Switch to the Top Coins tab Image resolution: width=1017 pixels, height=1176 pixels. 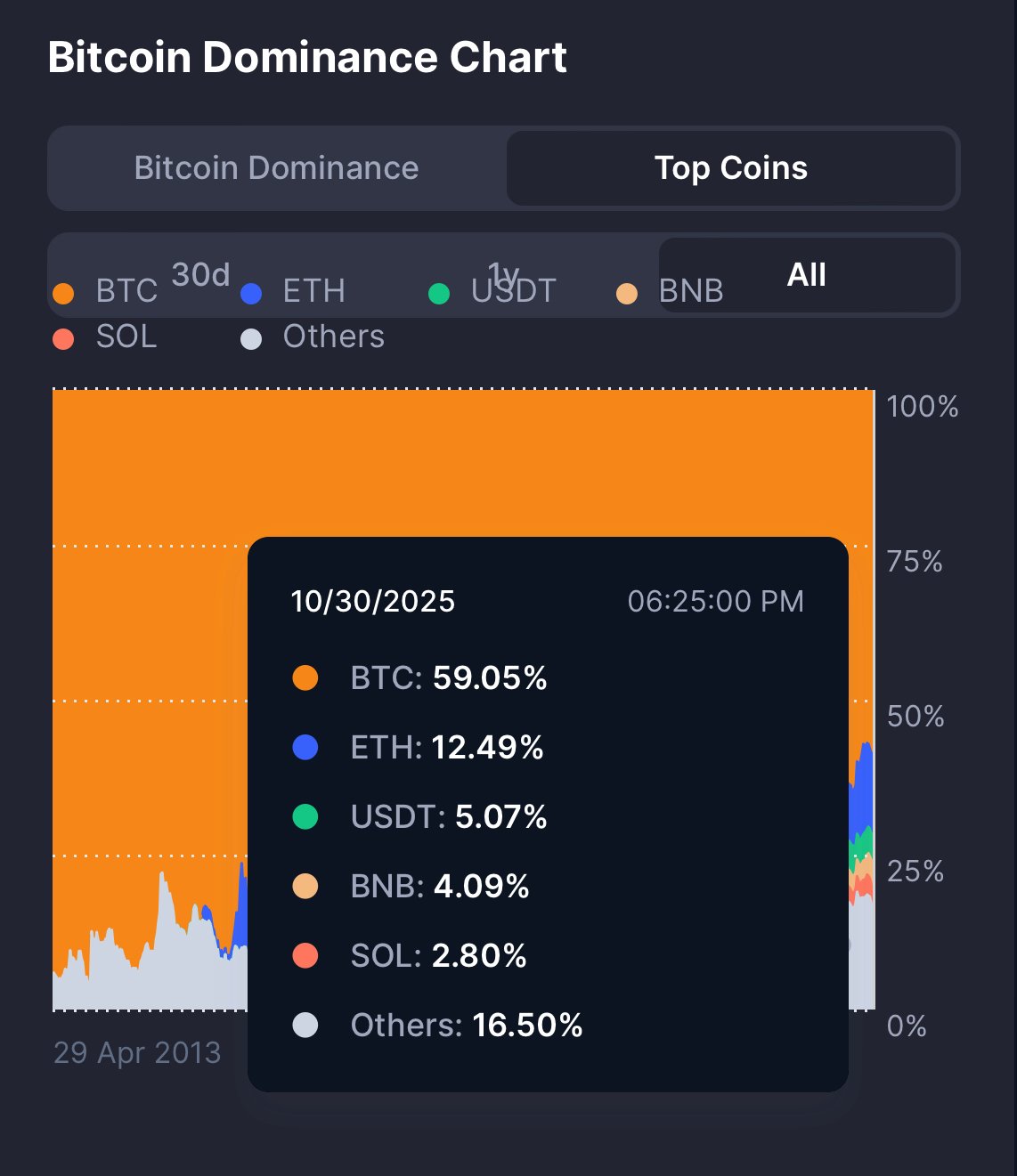click(731, 168)
